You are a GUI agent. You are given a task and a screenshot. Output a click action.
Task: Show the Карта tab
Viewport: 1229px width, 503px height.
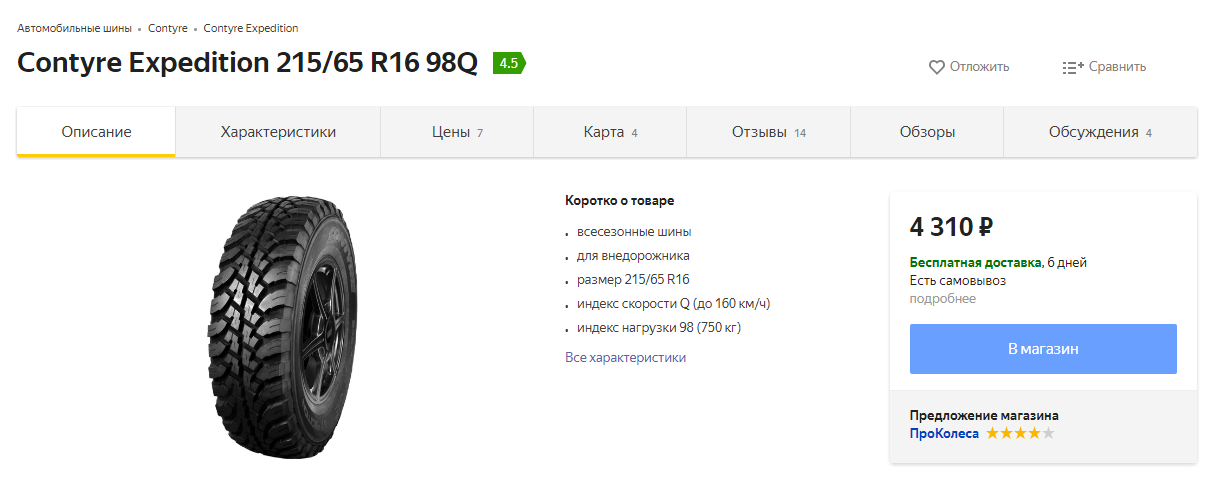point(610,132)
